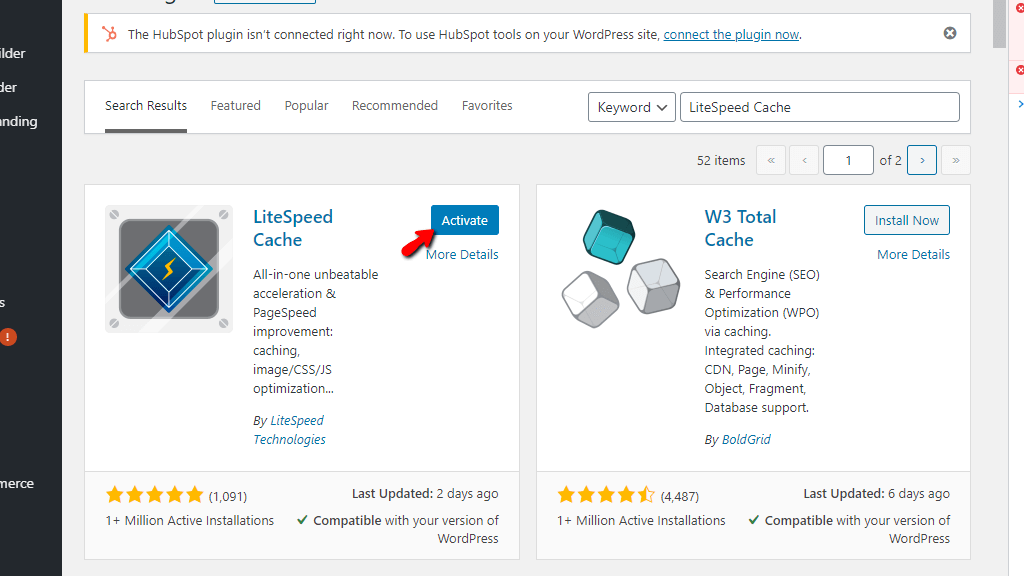The height and width of the screenshot is (576, 1024).
Task: Open the Favorites plugins tab
Action: coord(487,106)
